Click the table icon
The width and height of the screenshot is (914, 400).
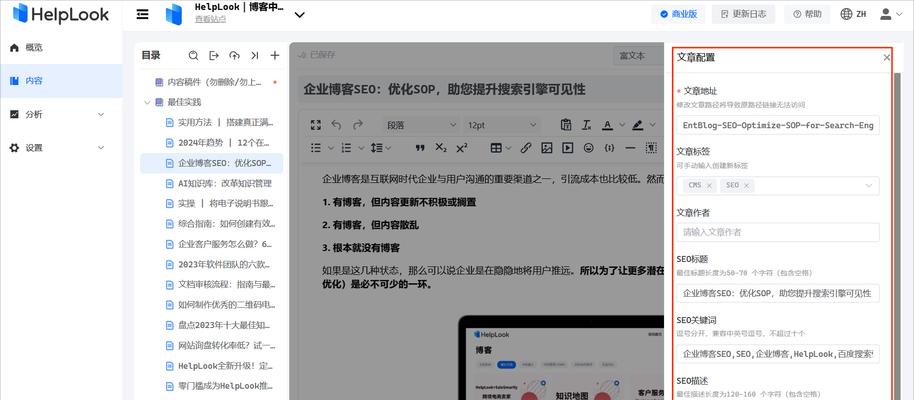[x=496, y=148]
